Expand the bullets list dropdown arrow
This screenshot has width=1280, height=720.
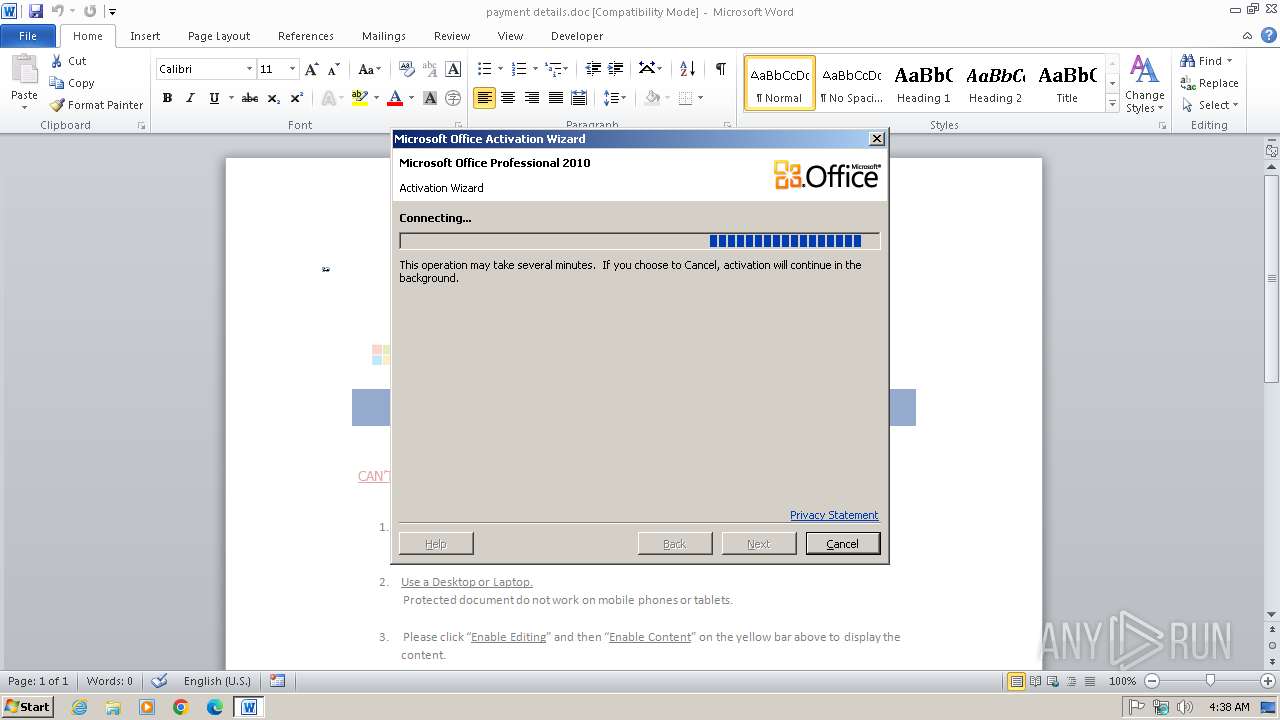[501, 69]
